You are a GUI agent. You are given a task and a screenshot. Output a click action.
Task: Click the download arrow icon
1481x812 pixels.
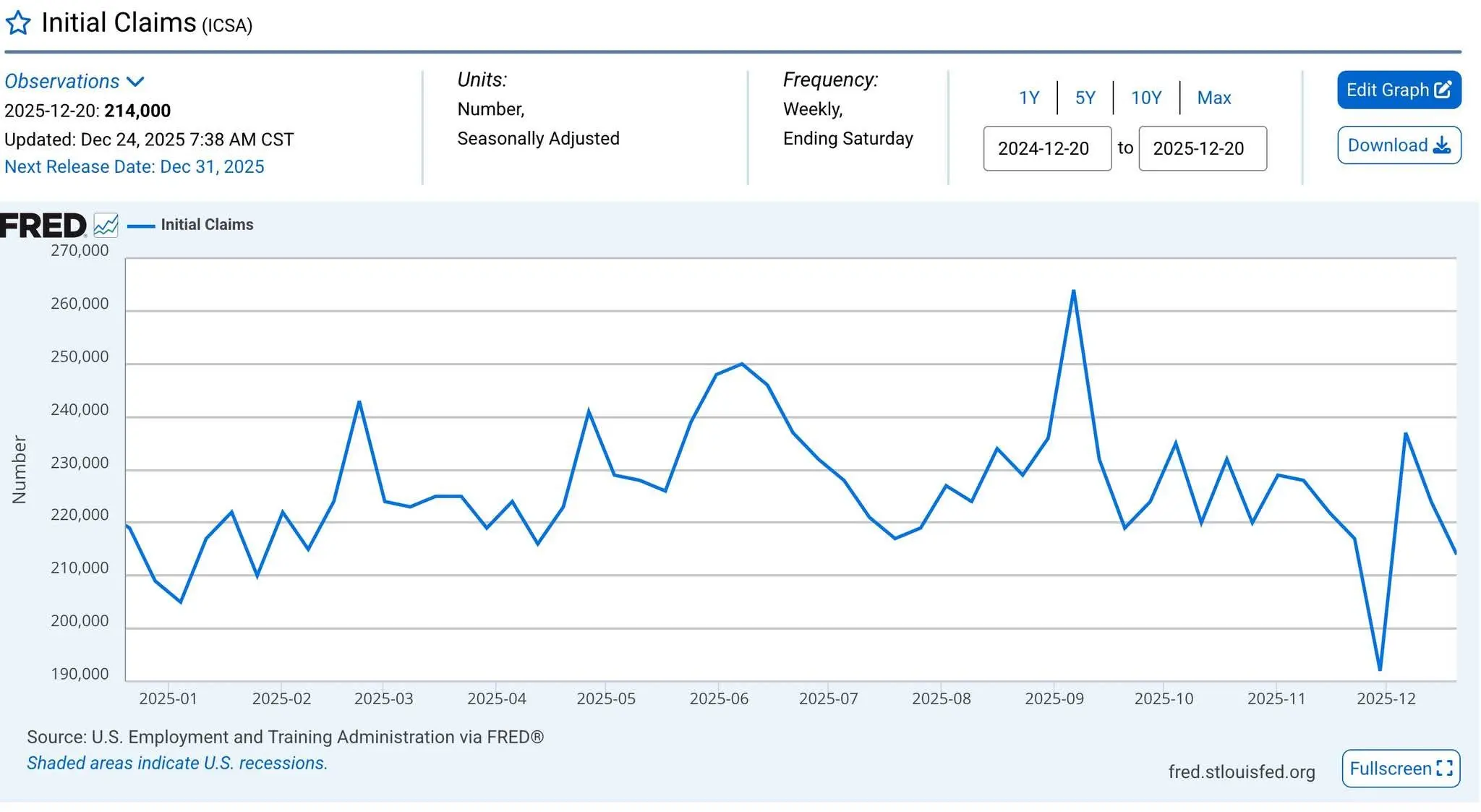(1442, 145)
